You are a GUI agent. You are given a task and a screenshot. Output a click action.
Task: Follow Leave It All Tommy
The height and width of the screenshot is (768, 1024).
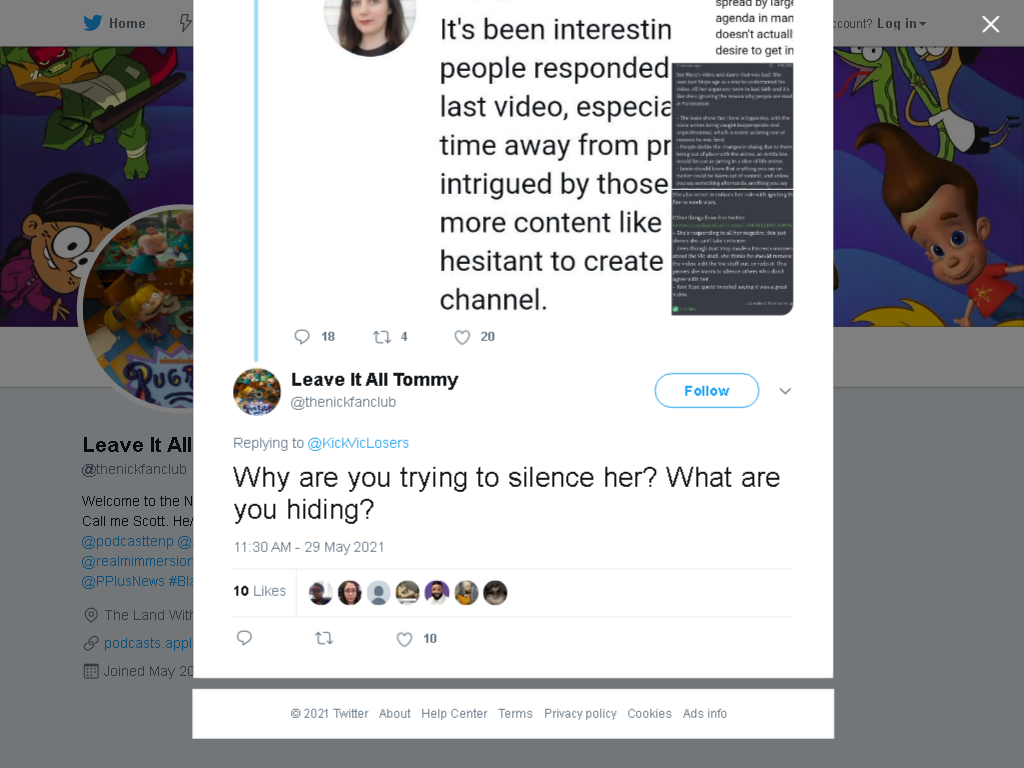click(x=707, y=391)
